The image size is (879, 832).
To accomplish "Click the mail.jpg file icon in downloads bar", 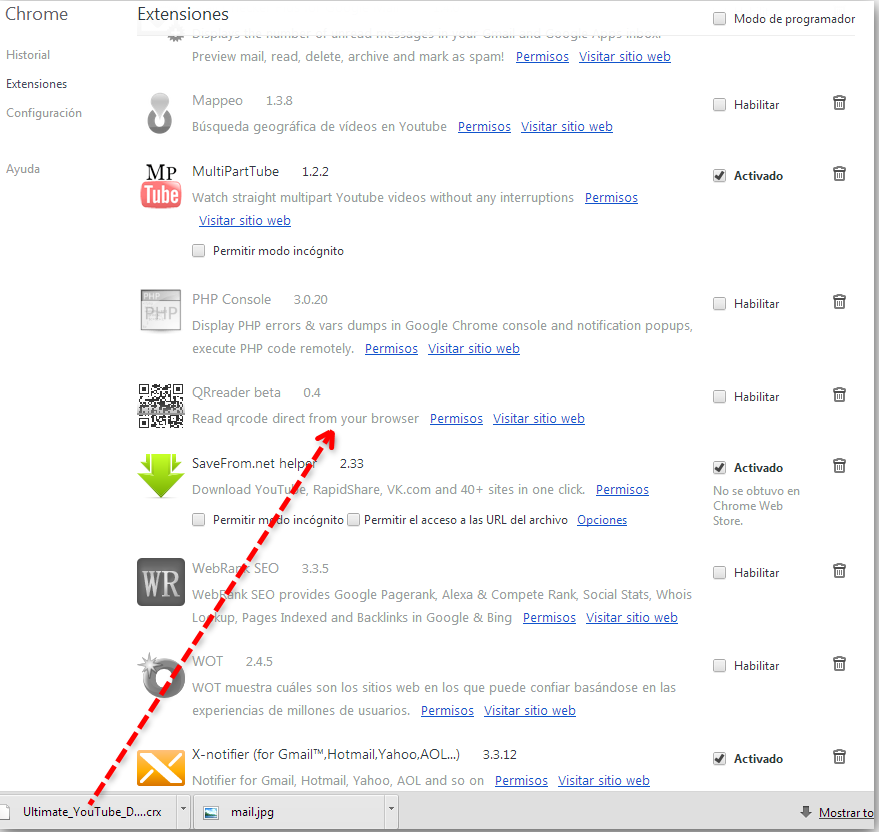I will pos(211,812).
